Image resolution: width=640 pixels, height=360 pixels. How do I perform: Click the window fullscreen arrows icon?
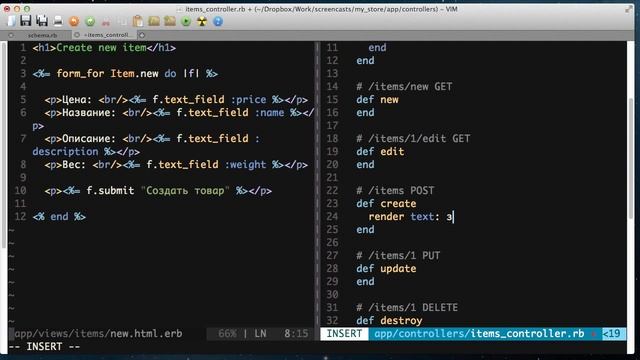click(629, 9)
